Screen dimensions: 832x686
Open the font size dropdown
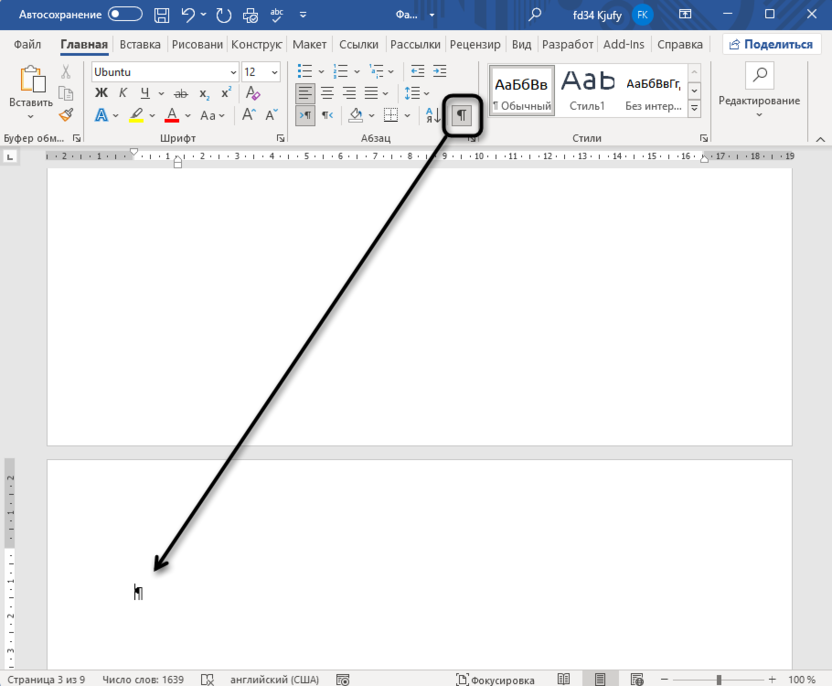click(x=277, y=72)
